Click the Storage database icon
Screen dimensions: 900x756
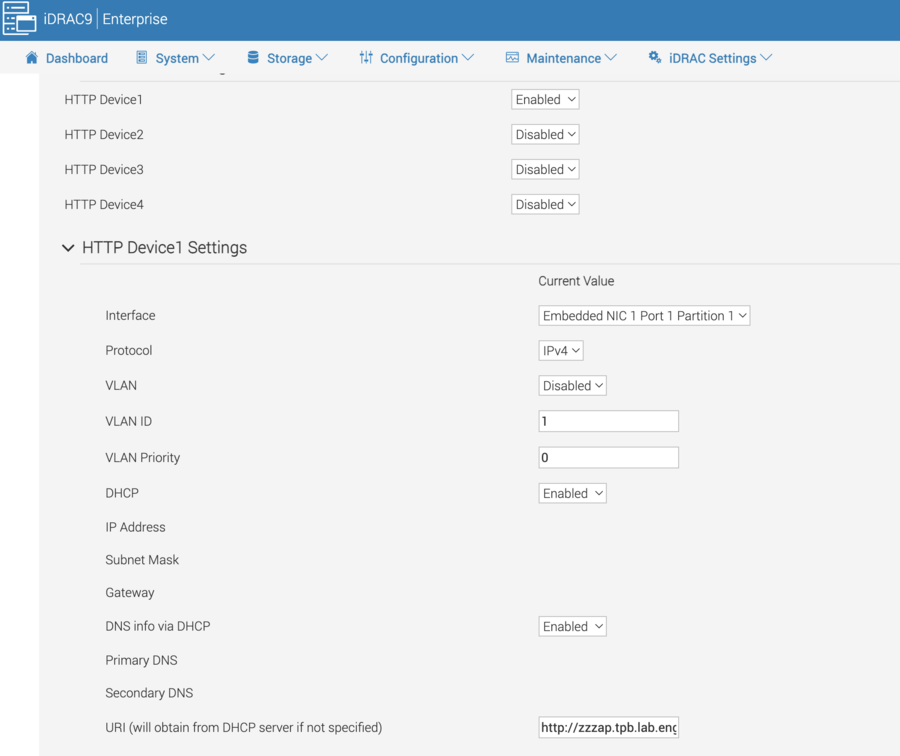pyautogui.click(x=253, y=58)
